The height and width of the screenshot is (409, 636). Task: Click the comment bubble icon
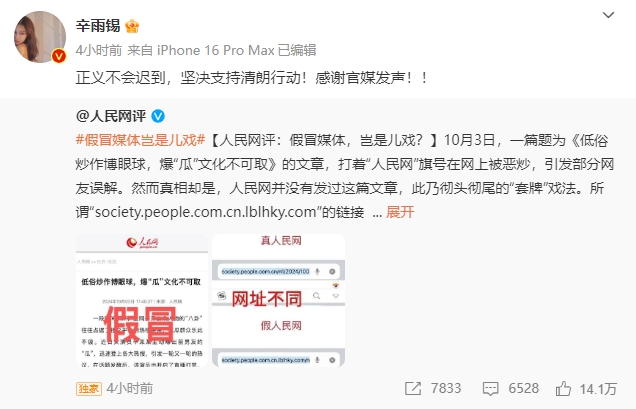pos(490,389)
